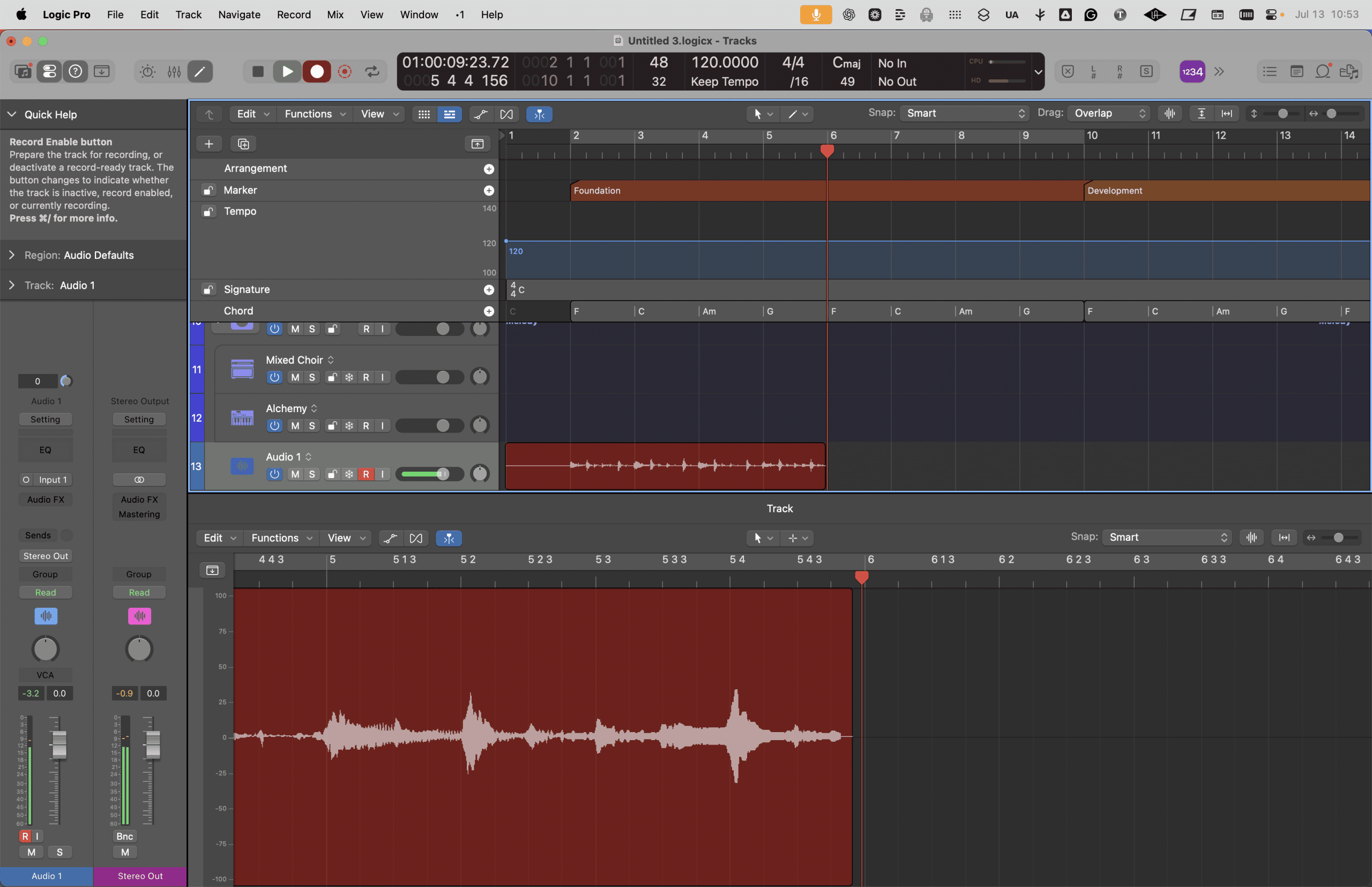This screenshot has width=1372, height=887.
Task: Click the Stop transport button
Action: [258, 71]
